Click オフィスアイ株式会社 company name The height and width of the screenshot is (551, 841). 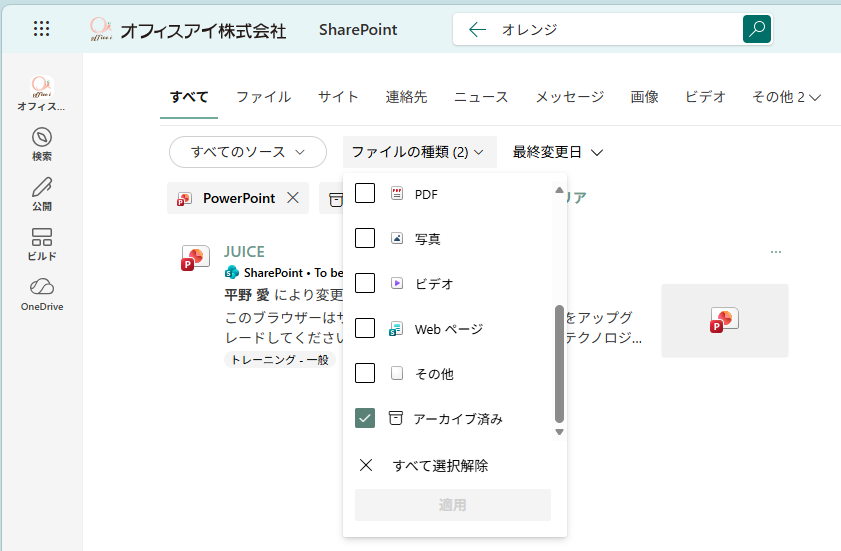203,31
